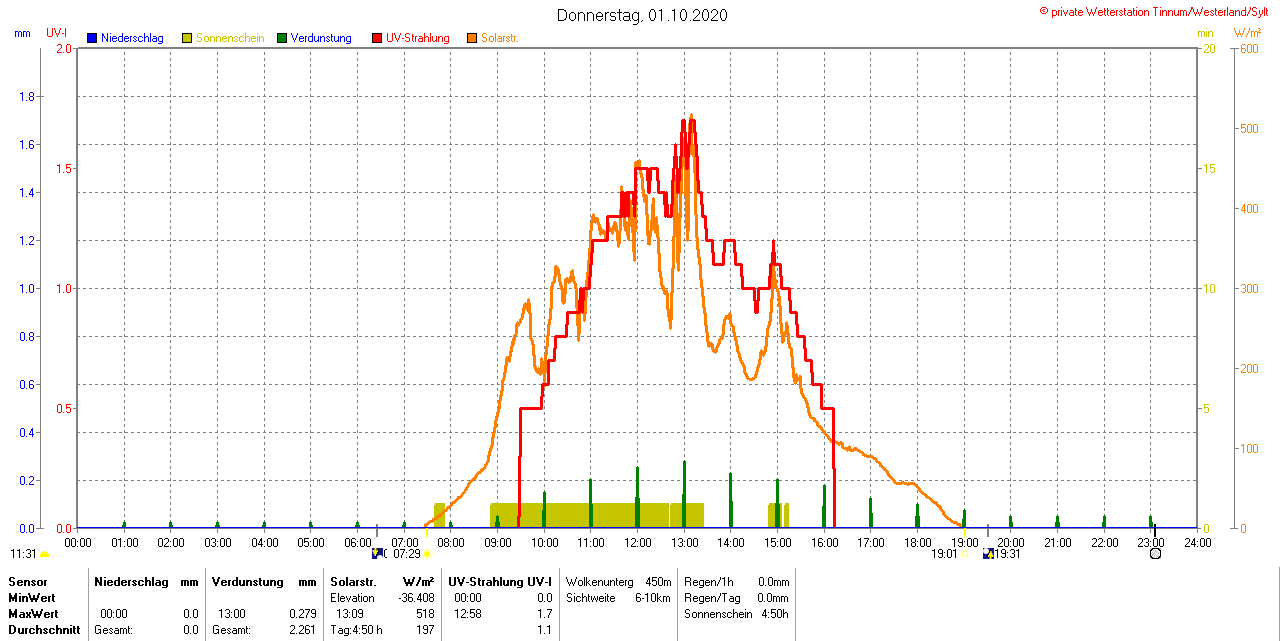The height and width of the screenshot is (641, 1280).
Task: Click the 'UV-I' axis unit label at top left
Action: 57,33
